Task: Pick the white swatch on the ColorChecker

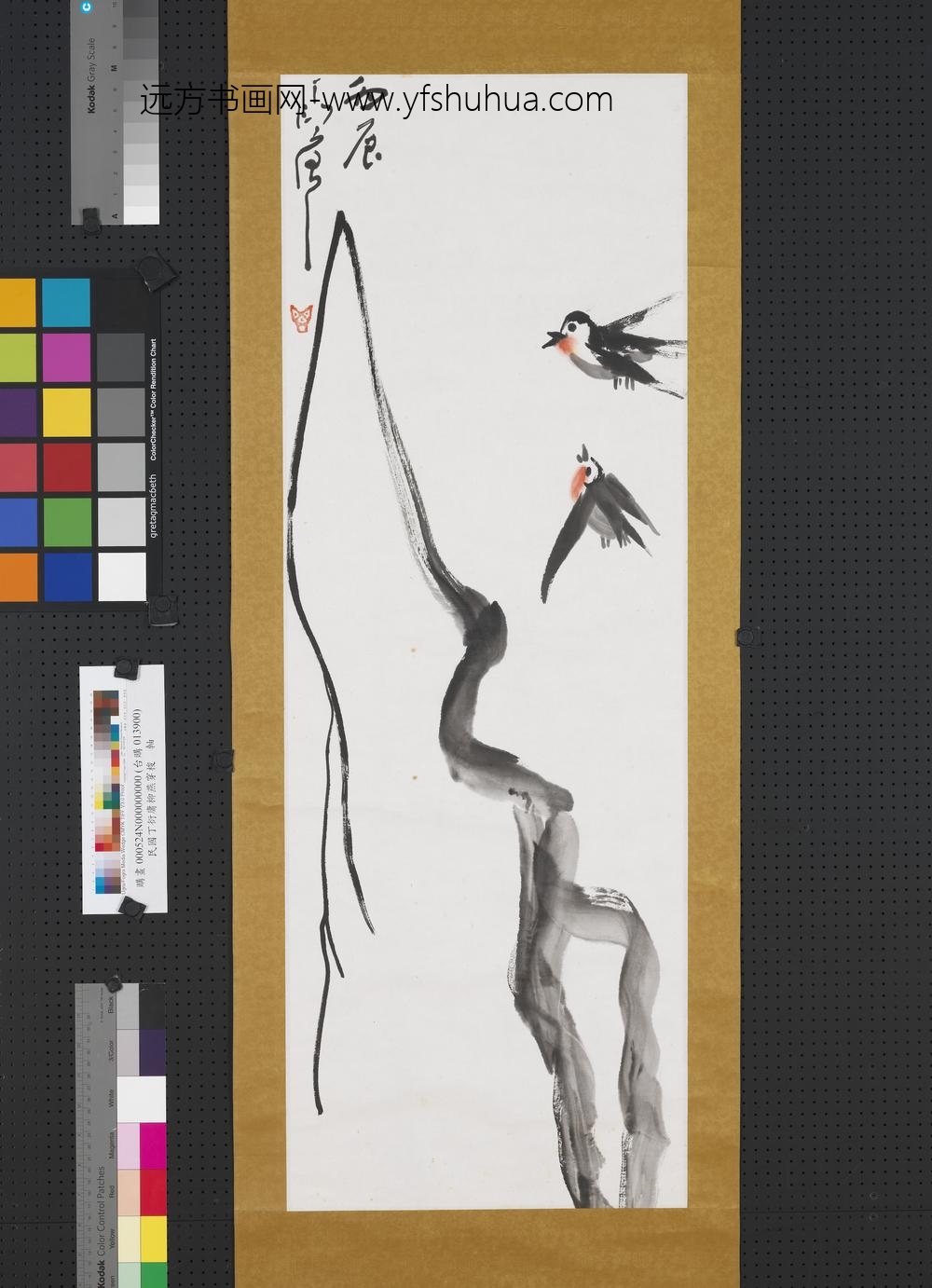Action: coord(122,577)
